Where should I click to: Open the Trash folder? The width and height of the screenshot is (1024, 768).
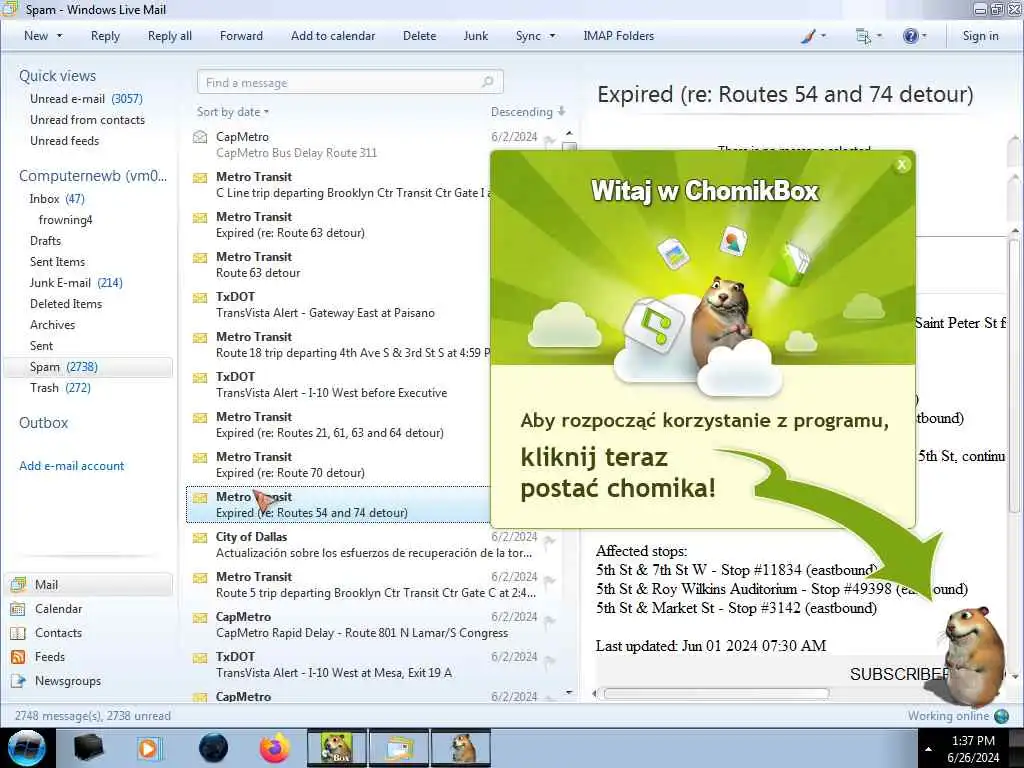point(60,387)
